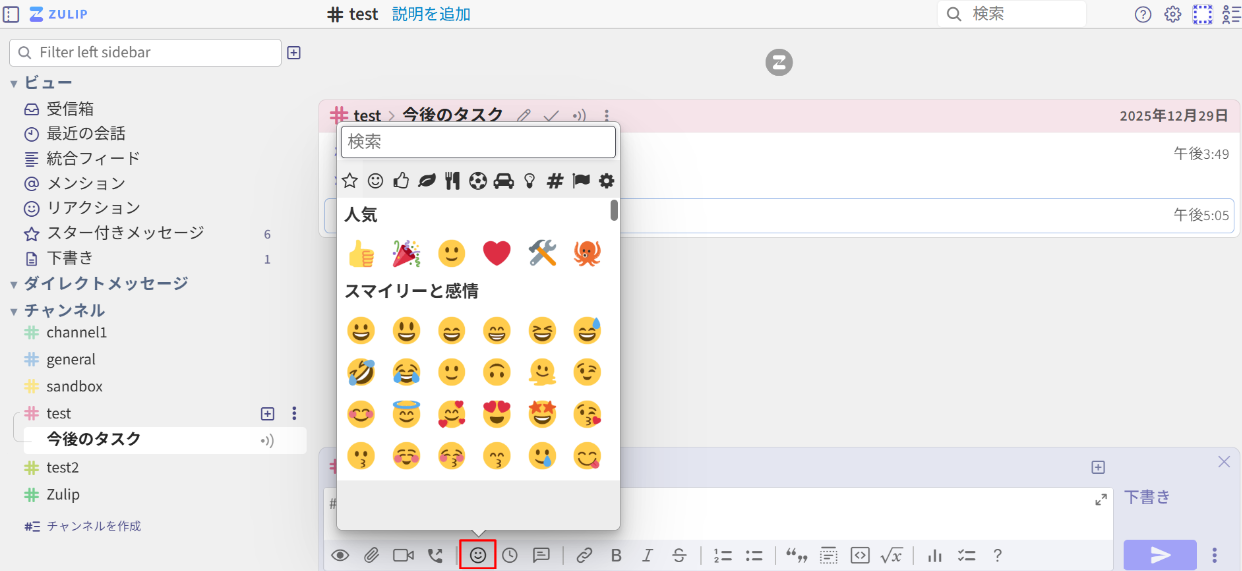Open the three-dot menu for test channel
This screenshot has width=1242, height=571.
(294, 413)
